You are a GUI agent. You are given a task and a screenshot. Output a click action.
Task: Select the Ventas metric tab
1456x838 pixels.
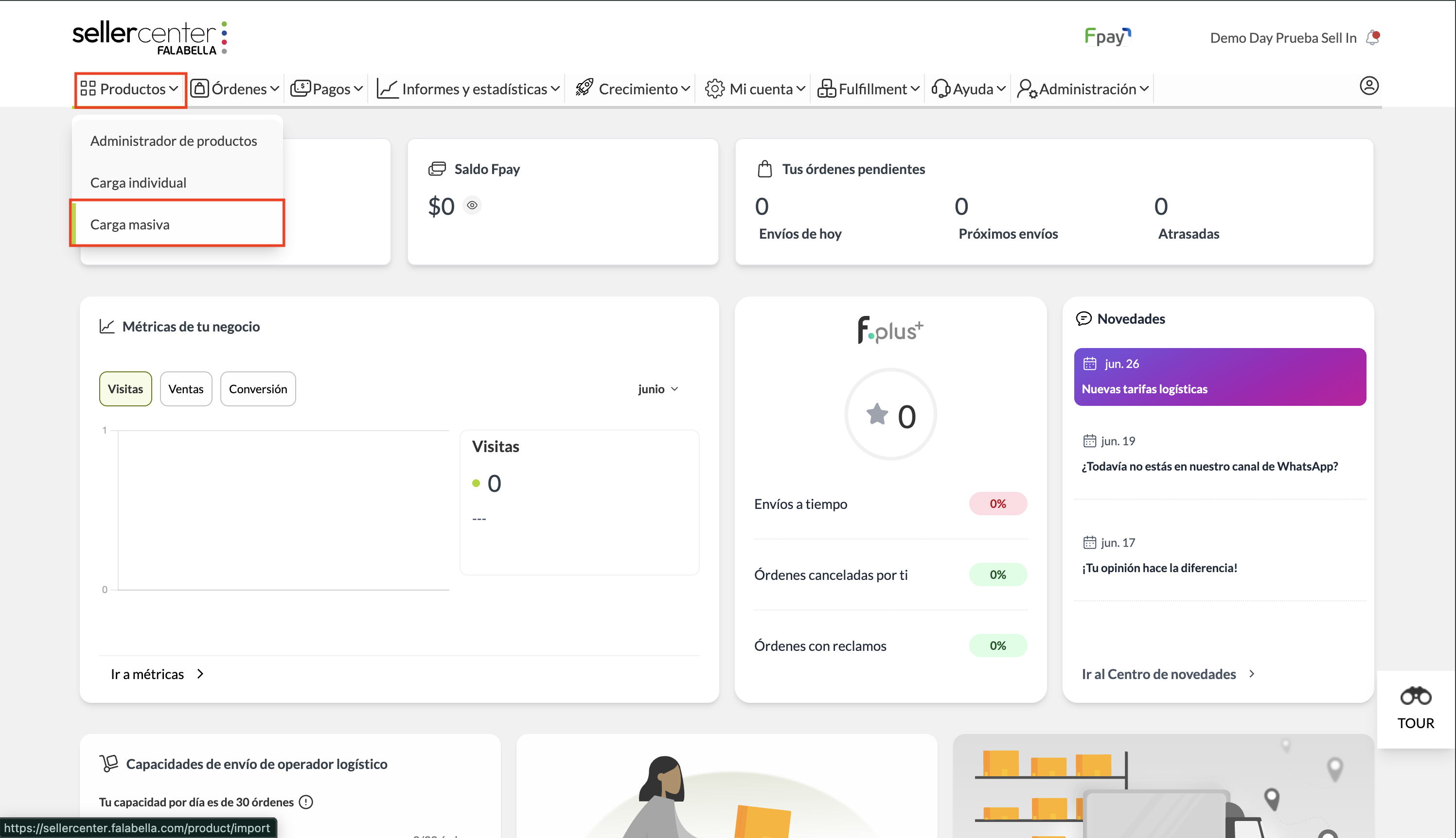coord(186,388)
